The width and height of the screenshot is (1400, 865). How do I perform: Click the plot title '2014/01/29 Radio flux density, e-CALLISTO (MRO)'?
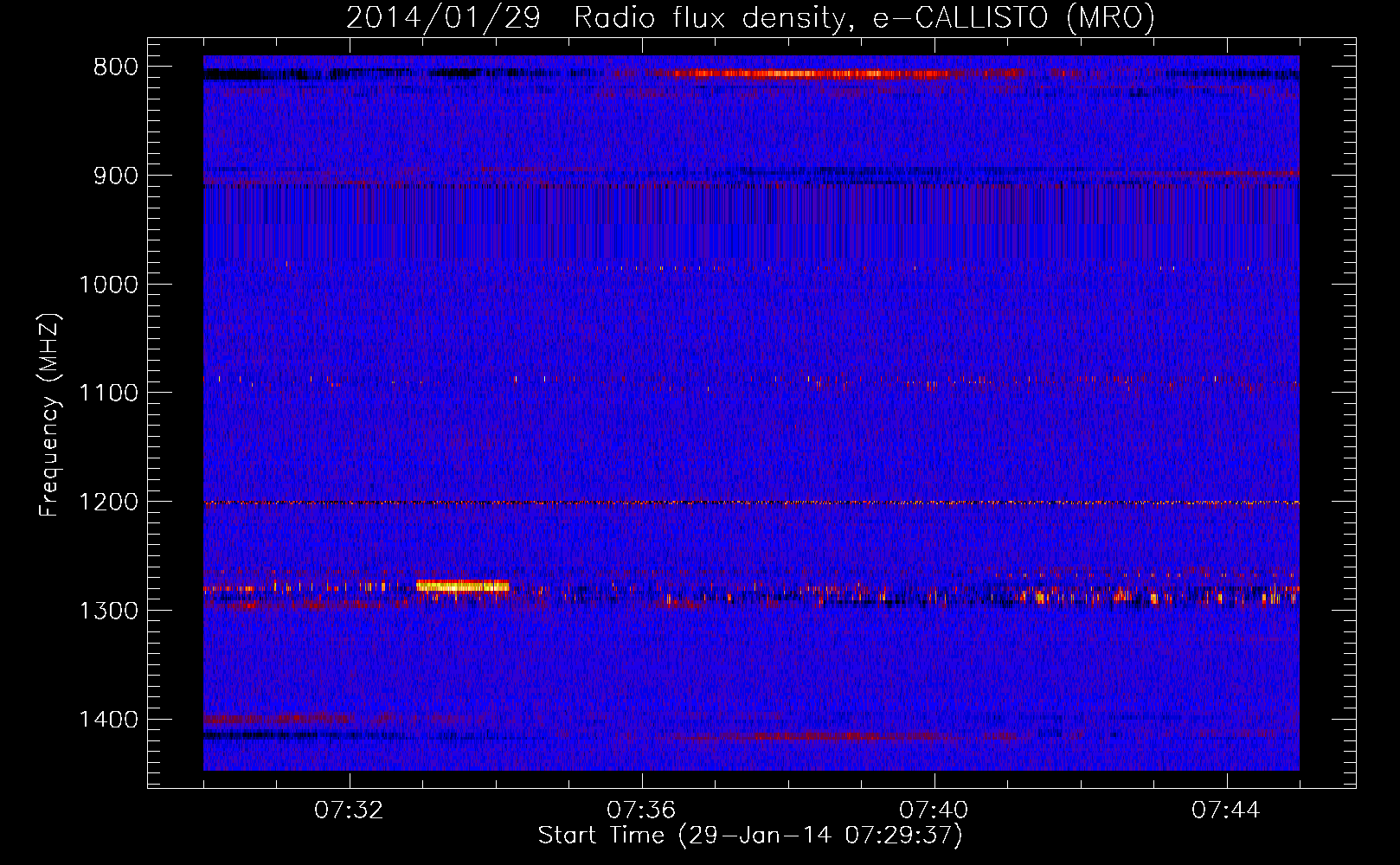(750, 17)
